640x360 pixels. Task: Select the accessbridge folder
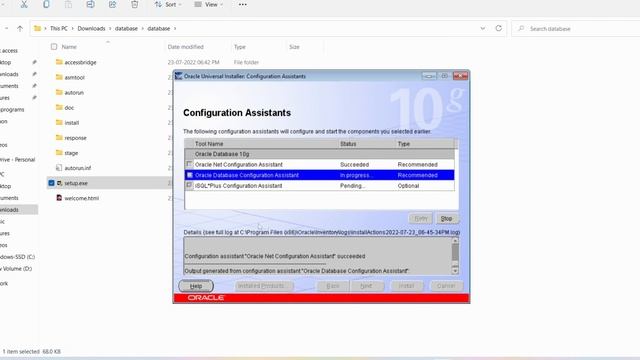click(80, 62)
